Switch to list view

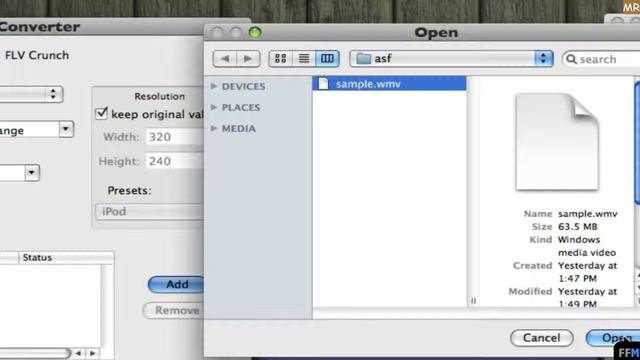pyautogui.click(x=304, y=59)
